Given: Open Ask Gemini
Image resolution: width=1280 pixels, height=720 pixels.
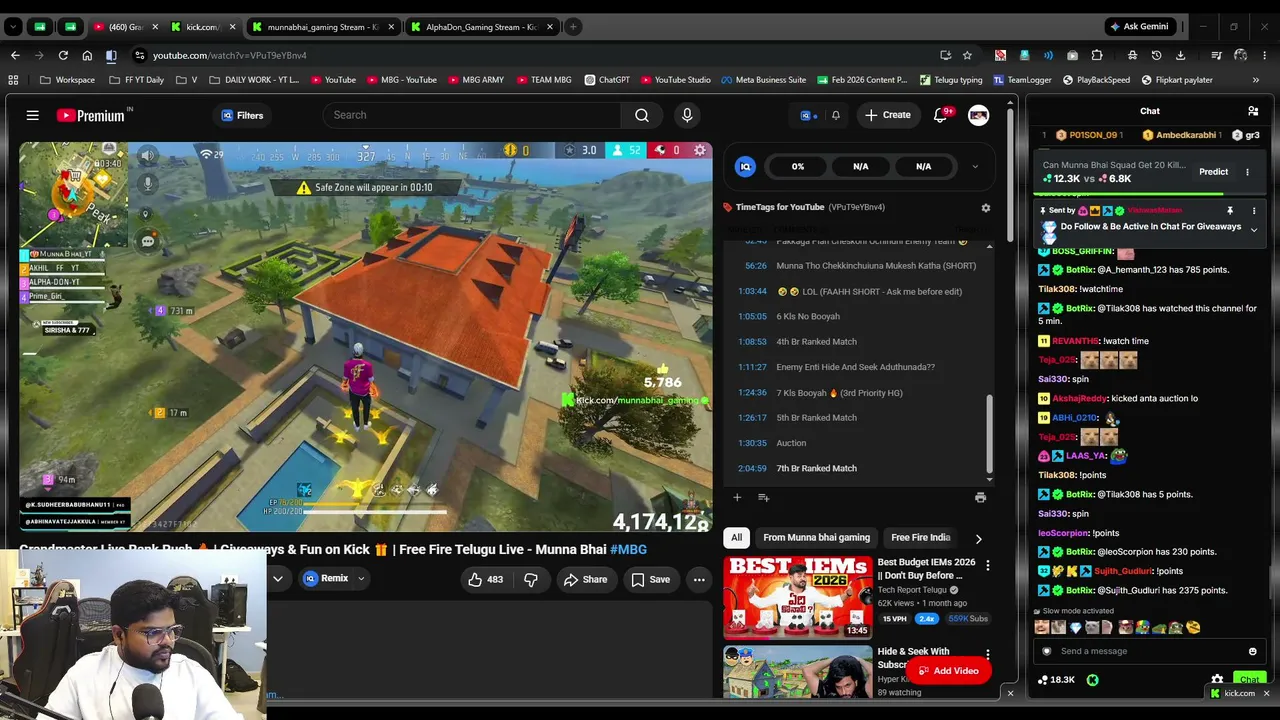Looking at the screenshot, I should (x=1138, y=27).
